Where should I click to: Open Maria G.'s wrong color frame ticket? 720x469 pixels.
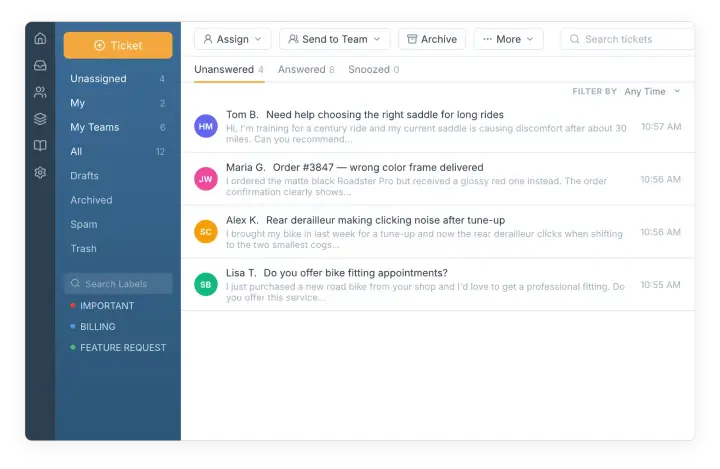click(438, 179)
